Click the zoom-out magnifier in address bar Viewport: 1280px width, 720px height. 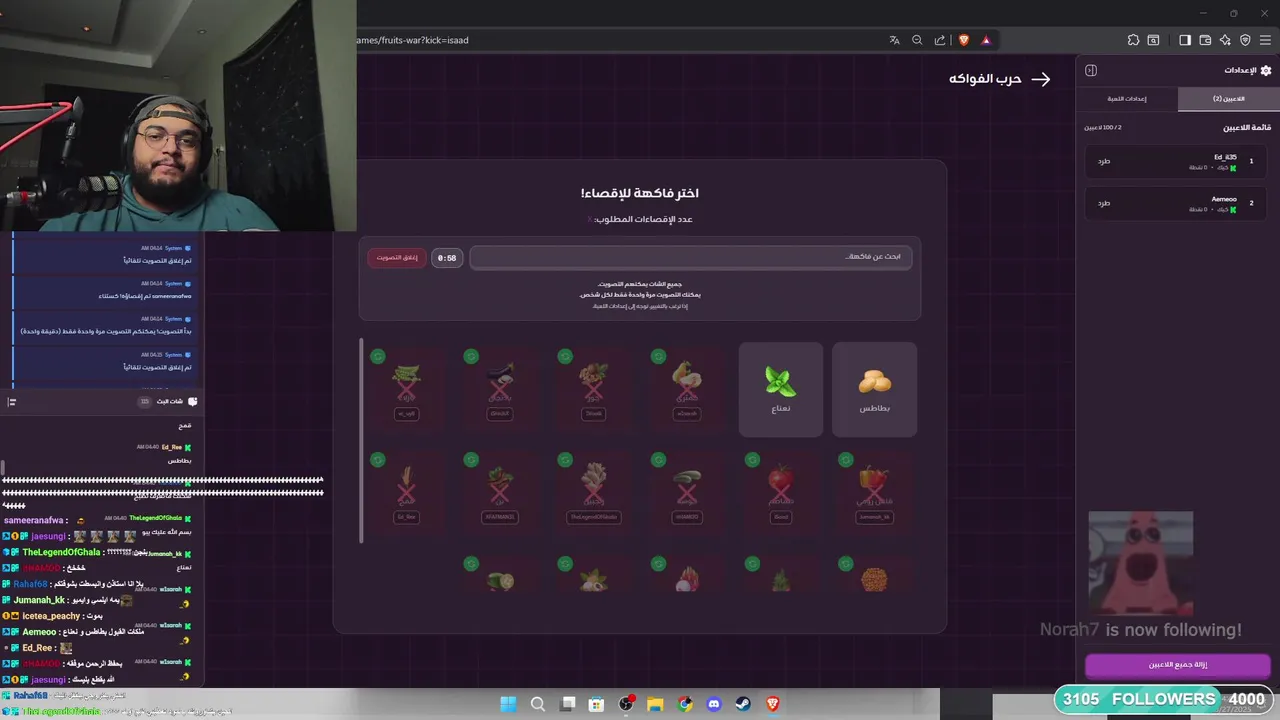coord(917,40)
